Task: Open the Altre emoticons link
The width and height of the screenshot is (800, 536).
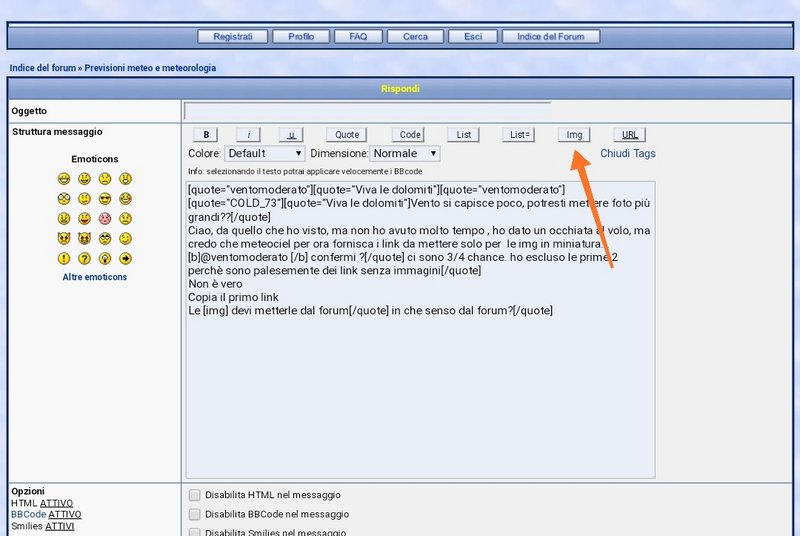Action: (x=94, y=277)
